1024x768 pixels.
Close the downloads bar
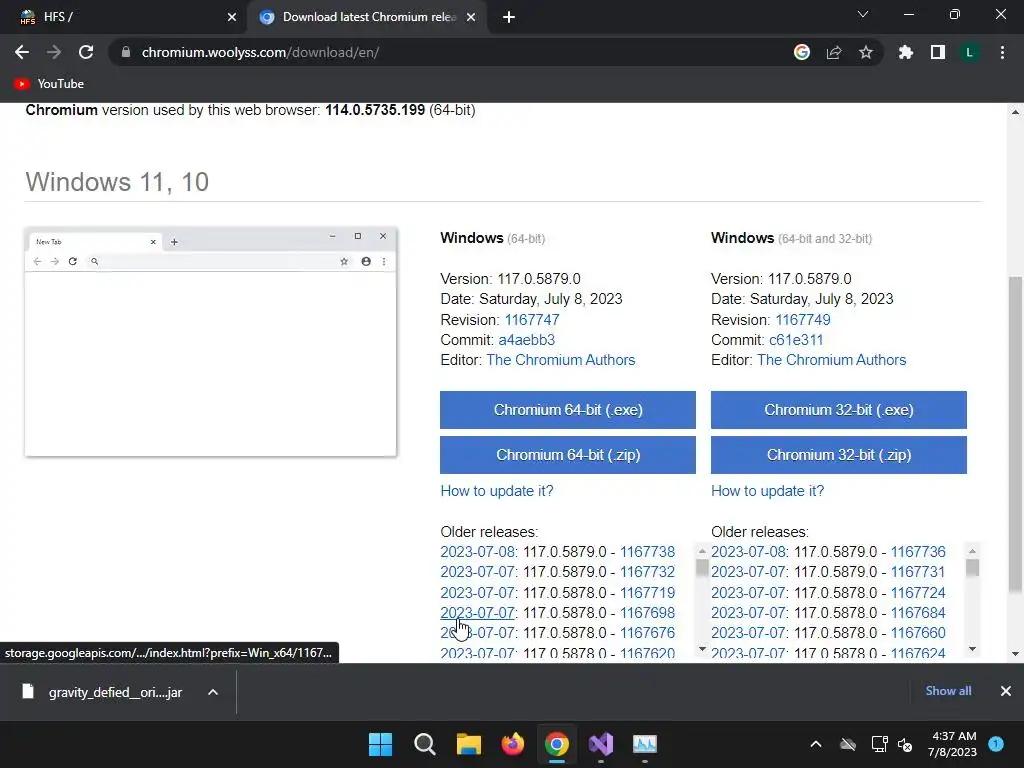1006,691
